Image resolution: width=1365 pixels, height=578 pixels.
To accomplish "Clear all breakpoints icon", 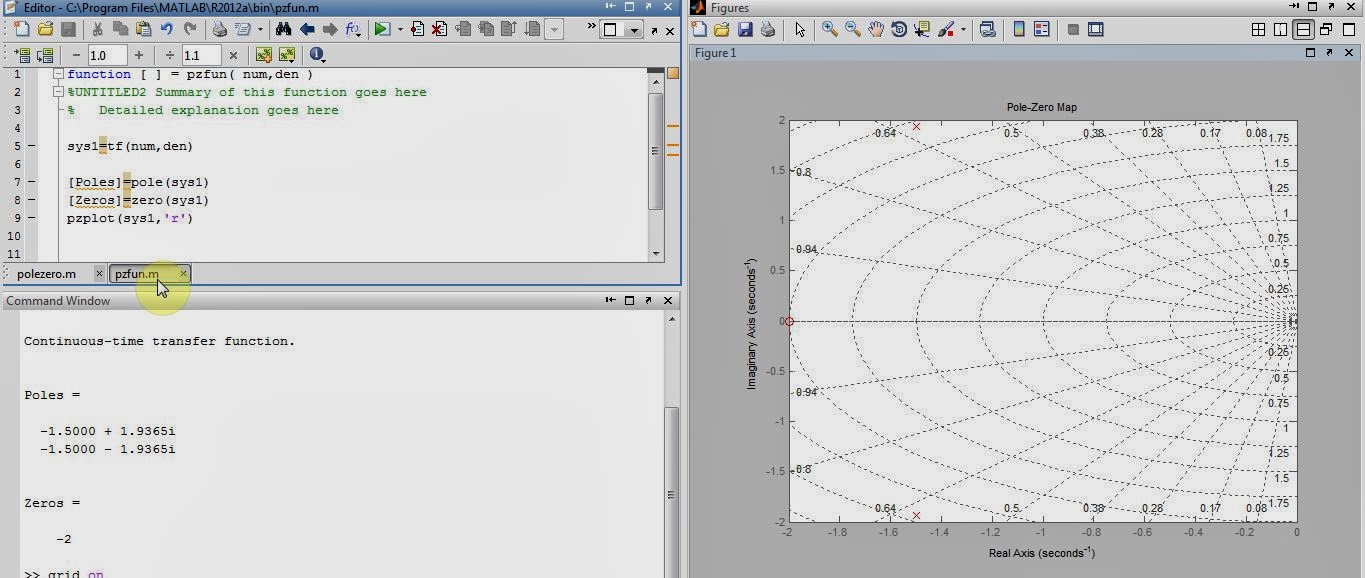I will 439,29.
